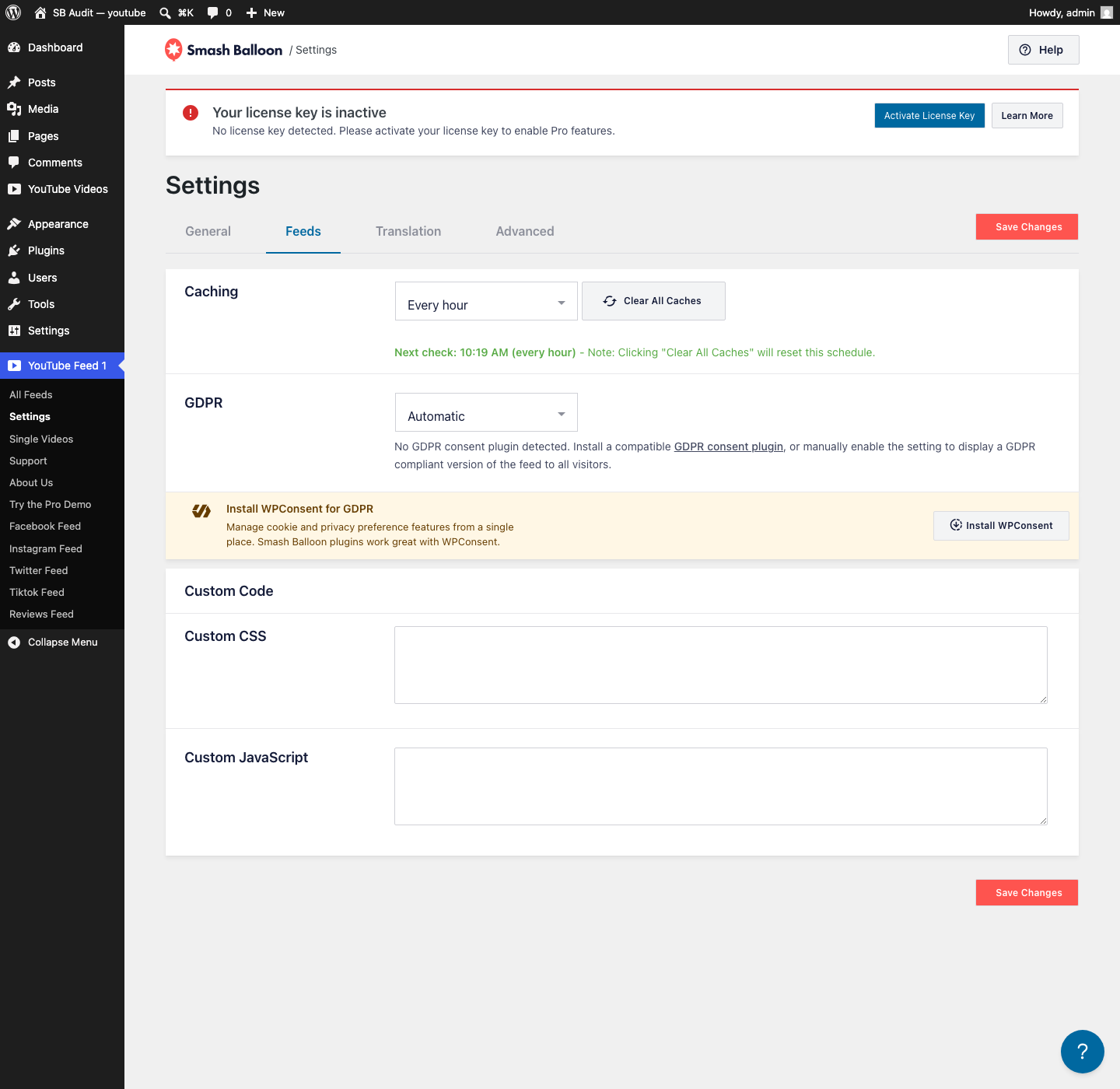This screenshot has width=1120, height=1089.
Task: Click the 'Next check: 10:19 AM' schedule text
Action: coord(485,352)
